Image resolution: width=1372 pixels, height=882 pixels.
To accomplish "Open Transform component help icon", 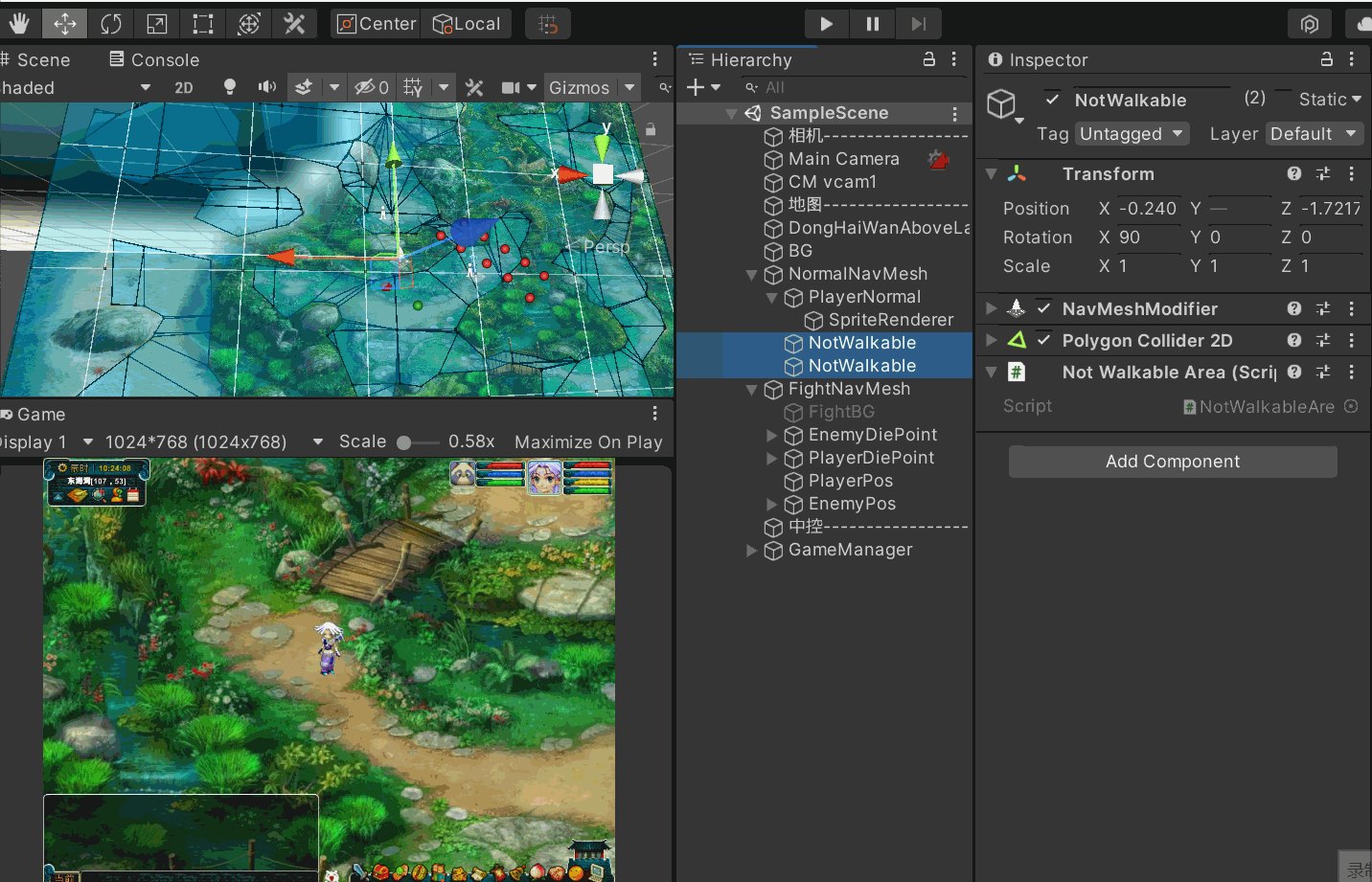I will pyautogui.click(x=1294, y=173).
